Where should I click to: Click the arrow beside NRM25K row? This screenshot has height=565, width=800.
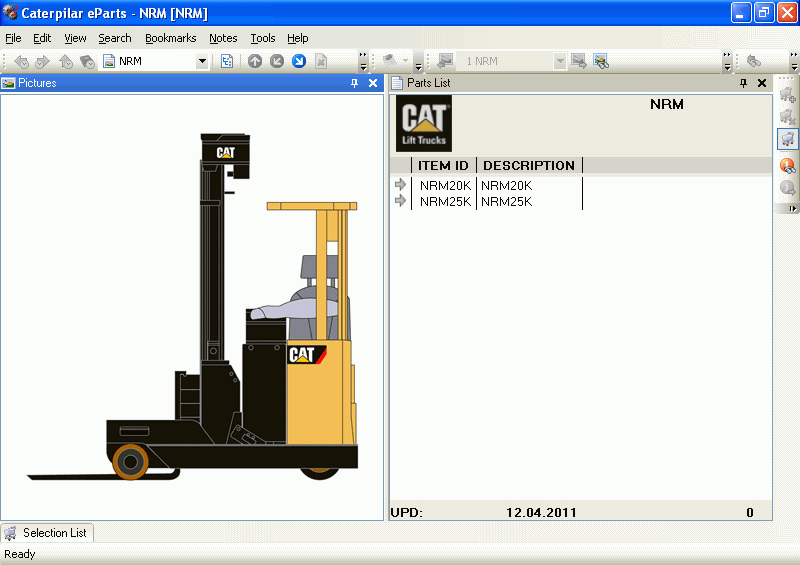tap(401, 201)
